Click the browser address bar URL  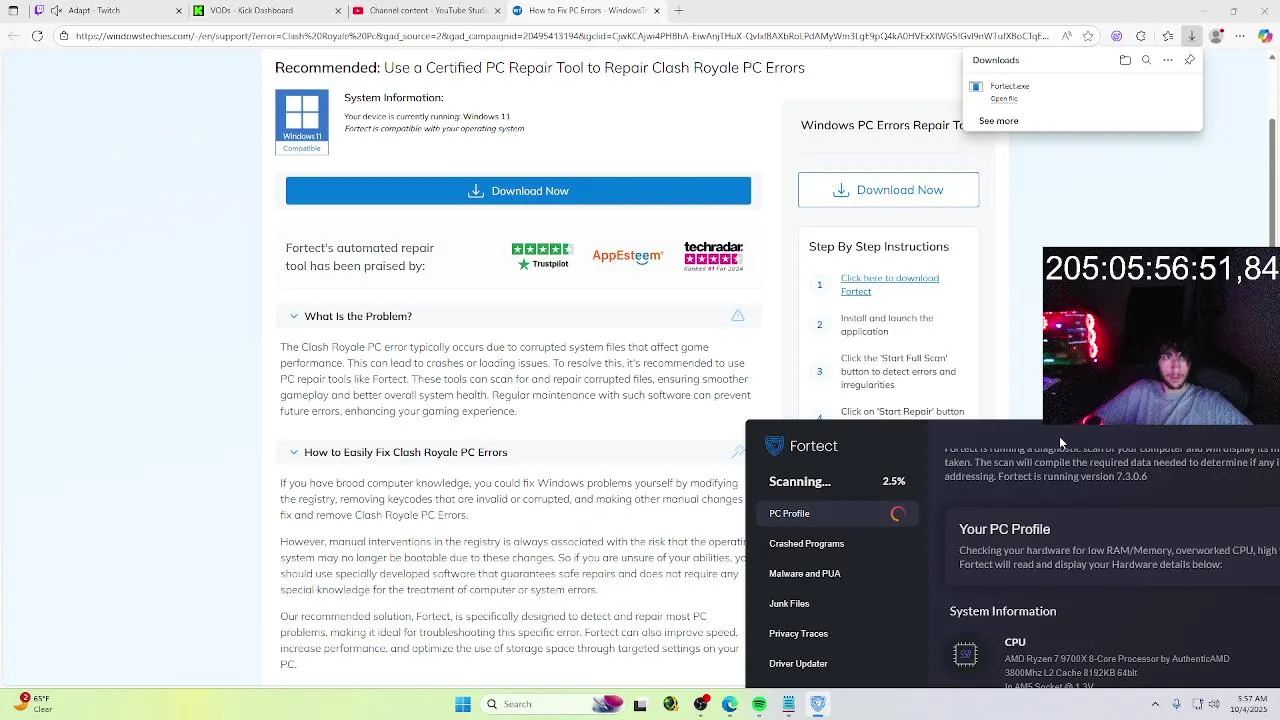coord(561,36)
